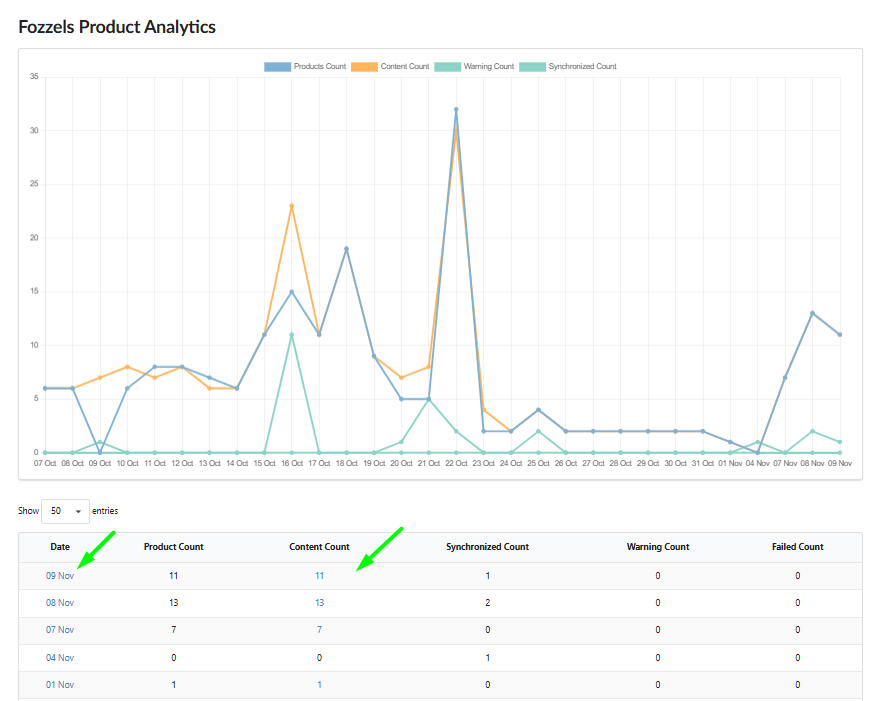Click the 07 Oct x-axis label
The image size is (879, 701).
45,463
